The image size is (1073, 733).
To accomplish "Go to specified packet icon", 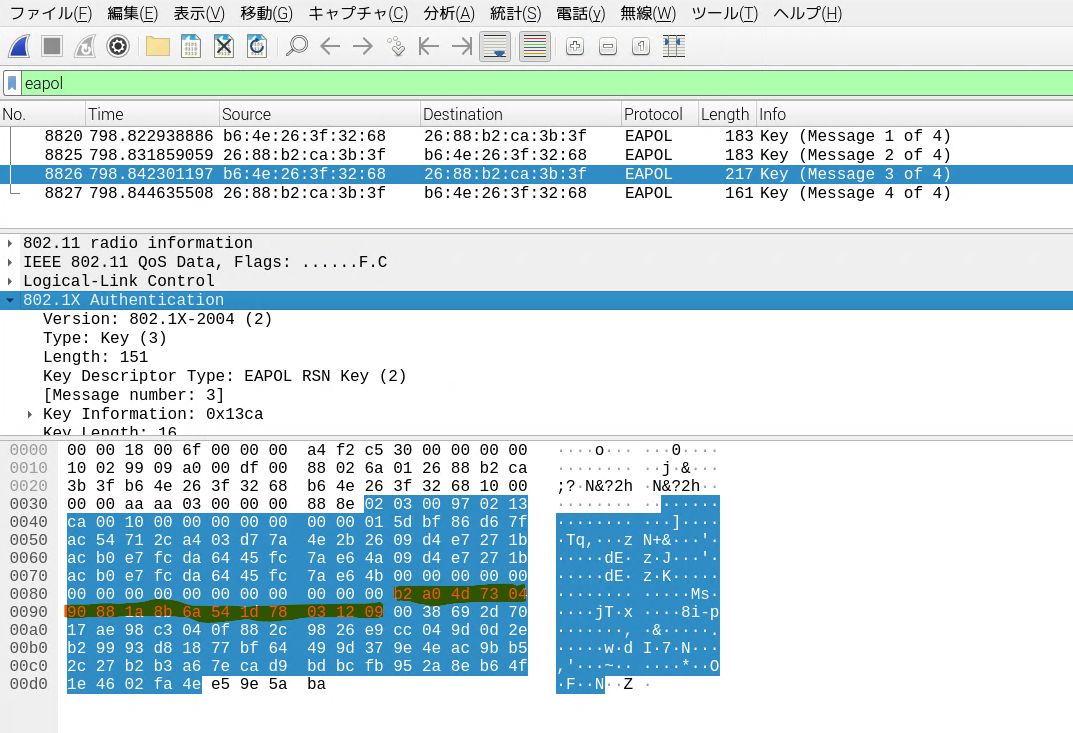I will pos(396,47).
